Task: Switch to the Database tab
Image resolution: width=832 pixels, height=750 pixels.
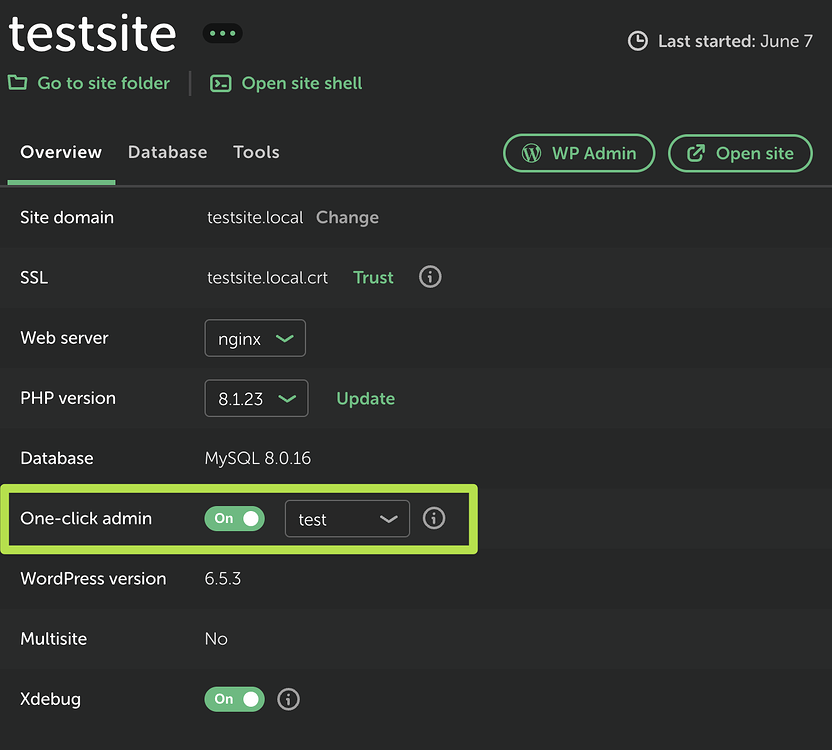Action: click(x=167, y=152)
